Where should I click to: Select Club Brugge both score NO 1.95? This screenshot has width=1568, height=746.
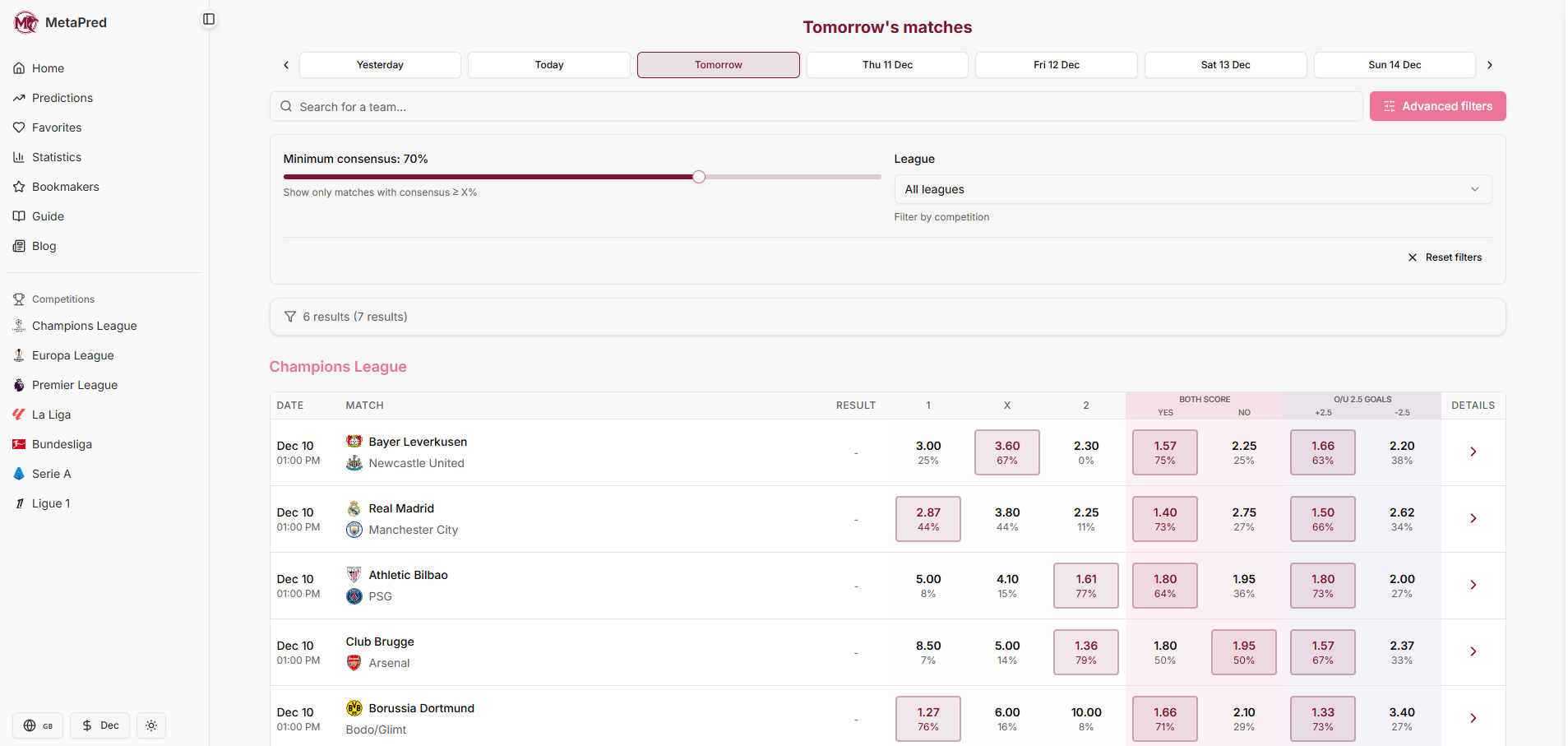(x=1243, y=652)
